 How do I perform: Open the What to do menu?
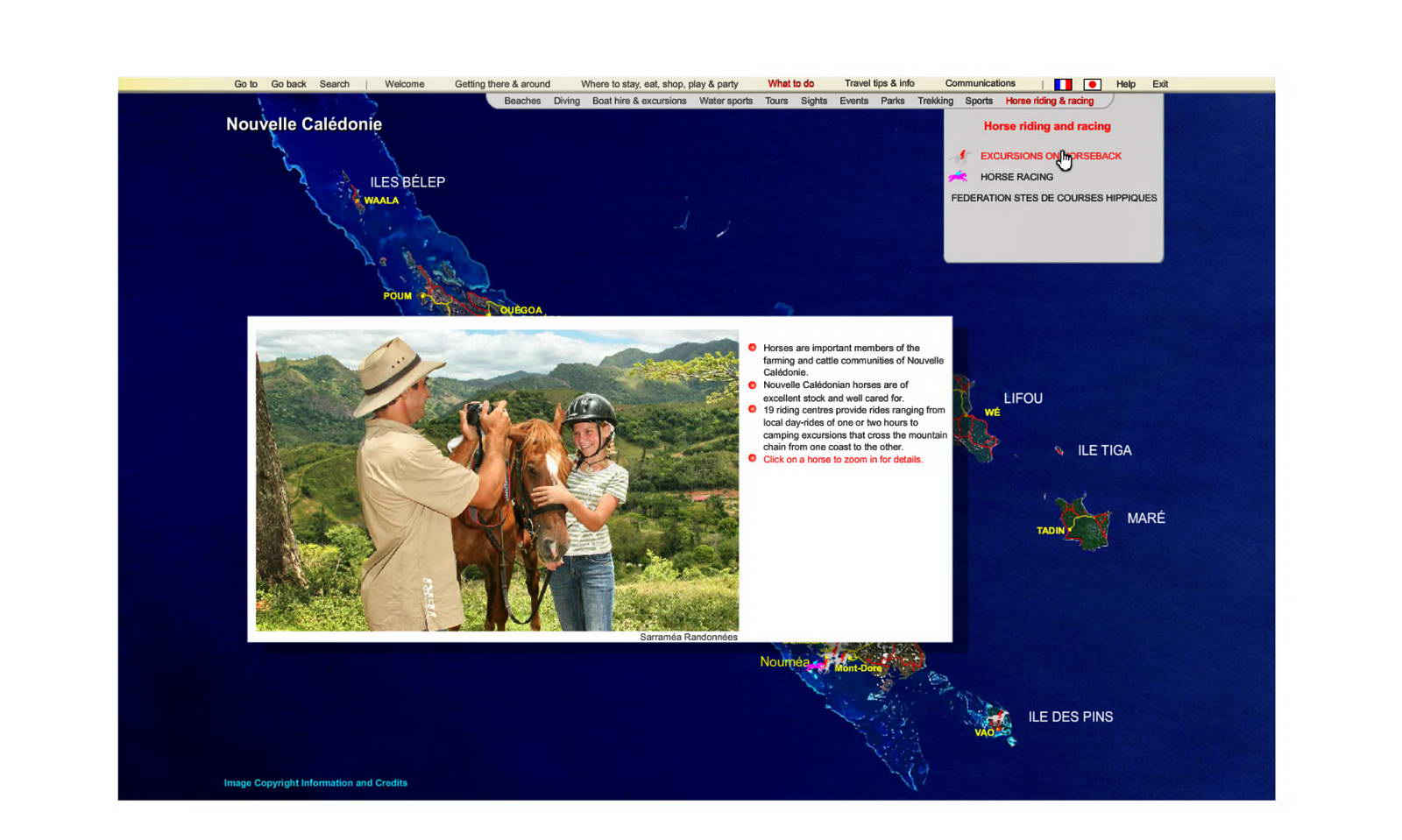(x=790, y=83)
